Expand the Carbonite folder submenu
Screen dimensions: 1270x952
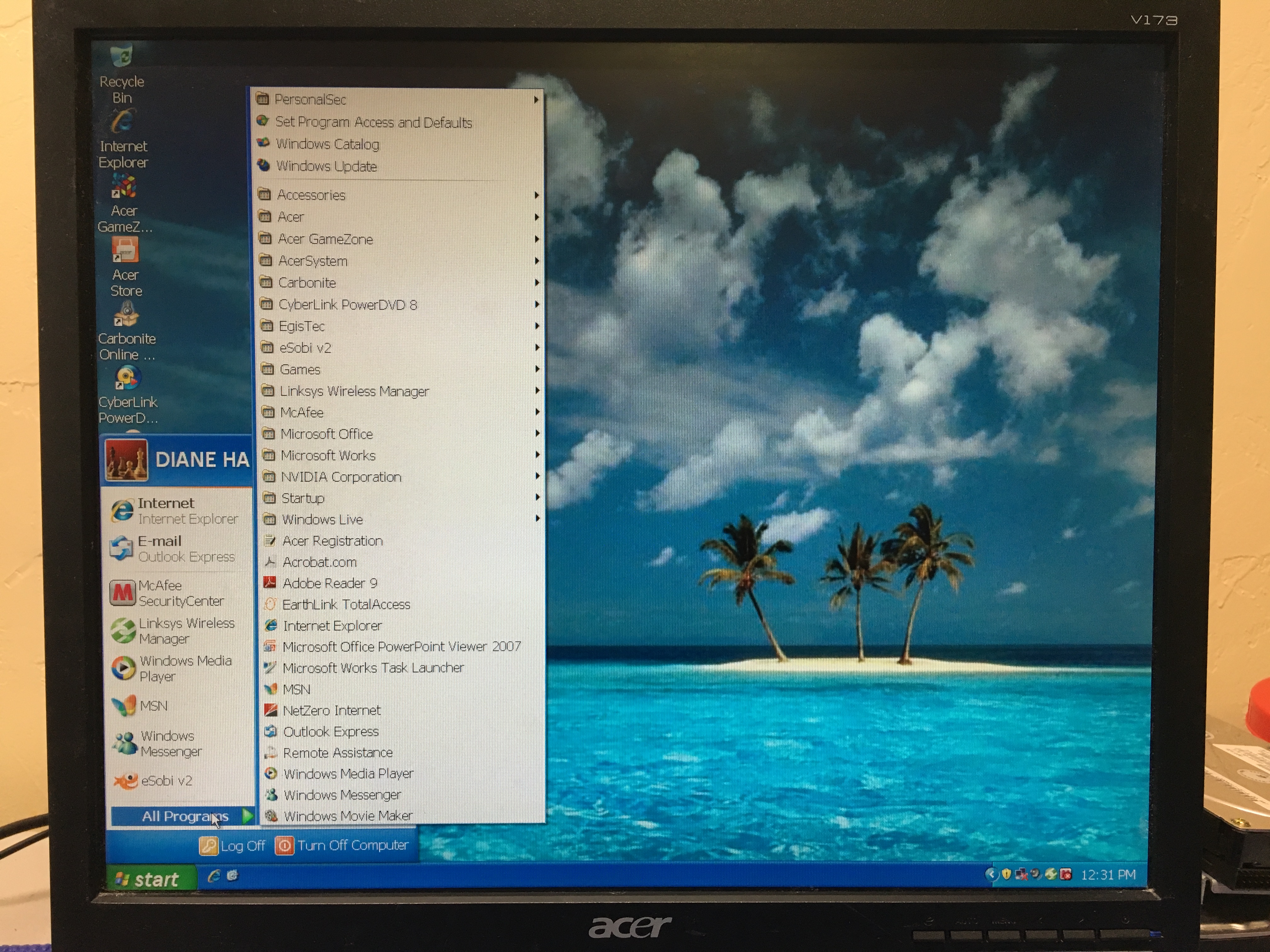click(x=399, y=282)
